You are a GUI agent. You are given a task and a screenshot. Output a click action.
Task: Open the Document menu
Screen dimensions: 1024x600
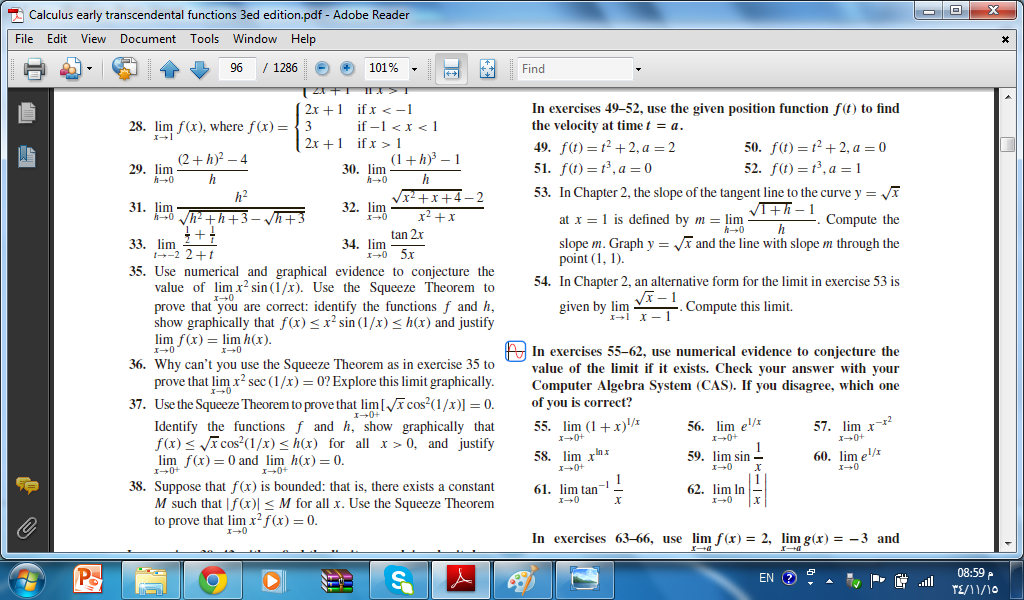coord(148,39)
